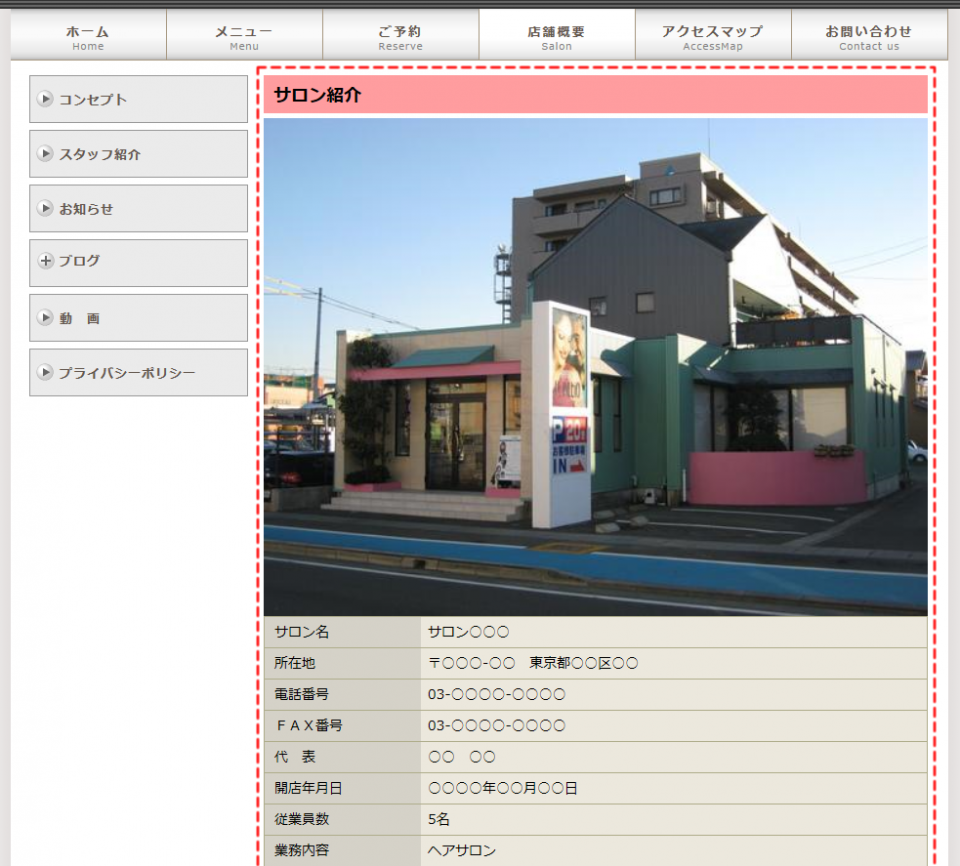The width and height of the screenshot is (960, 866).
Task: Click the ヘアサロン value cell
Action: [674, 851]
